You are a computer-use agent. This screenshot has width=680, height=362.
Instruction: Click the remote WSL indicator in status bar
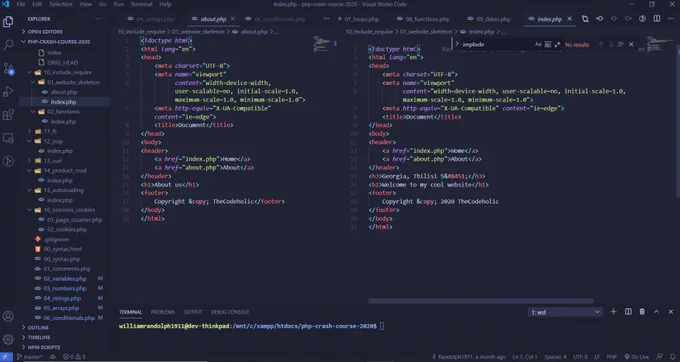click(x=6, y=357)
